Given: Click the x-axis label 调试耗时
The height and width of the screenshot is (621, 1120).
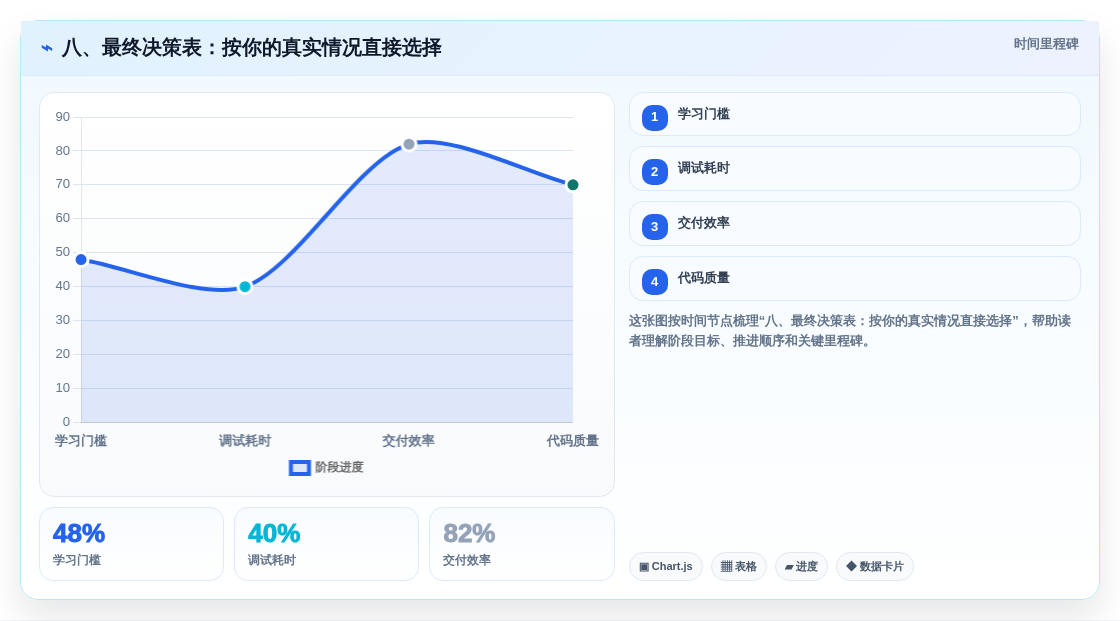Looking at the screenshot, I should tap(245, 441).
